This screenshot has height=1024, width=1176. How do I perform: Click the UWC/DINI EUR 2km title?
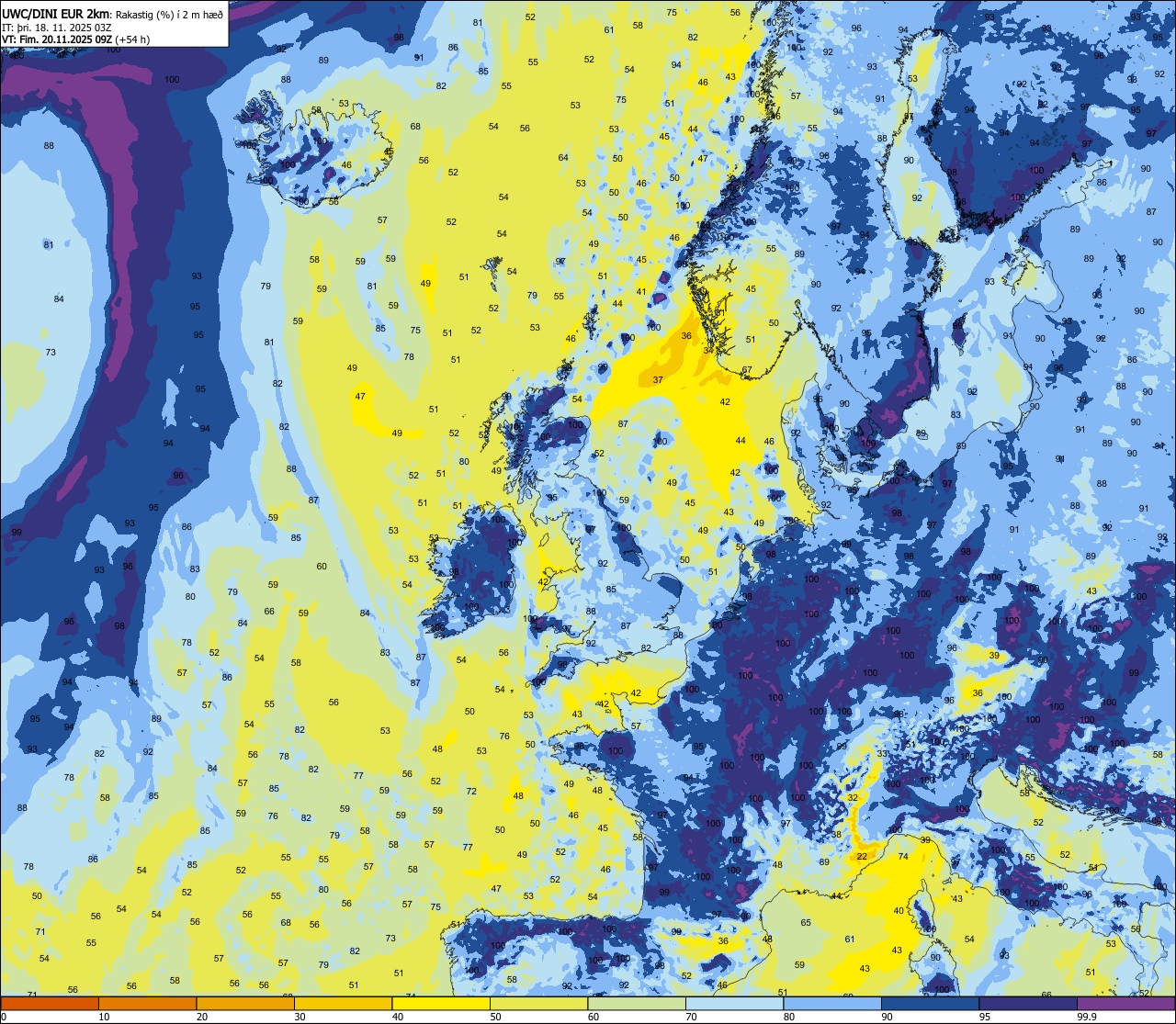(x=56, y=14)
